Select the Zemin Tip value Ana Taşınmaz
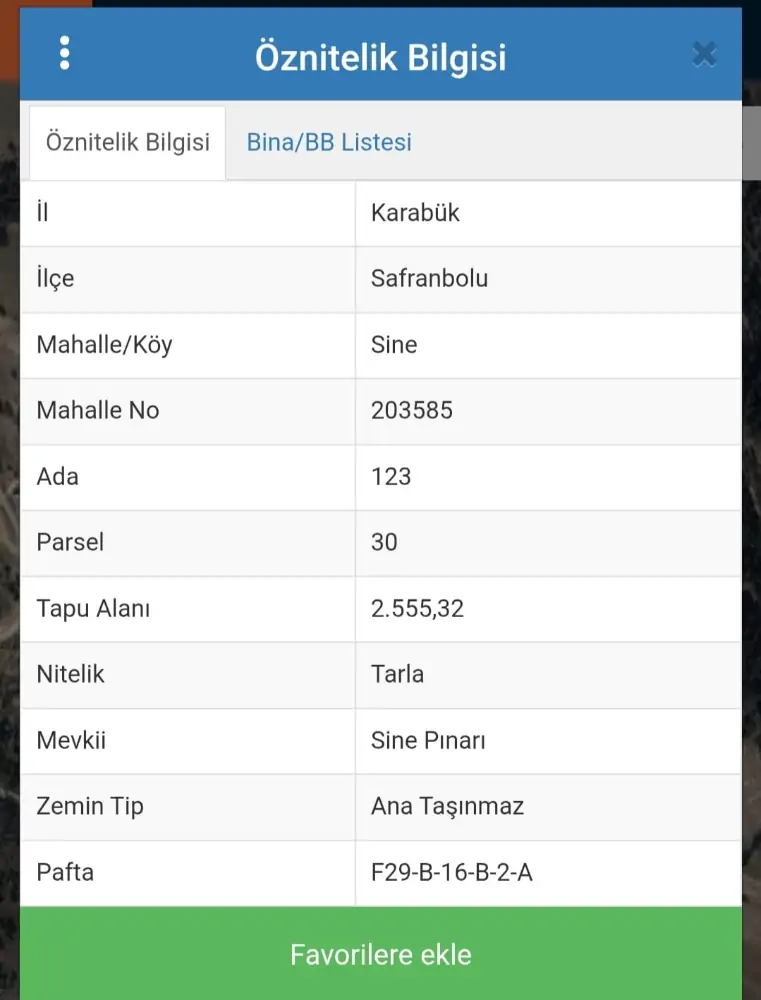761x1000 pixels. click(x=447, y=806)
